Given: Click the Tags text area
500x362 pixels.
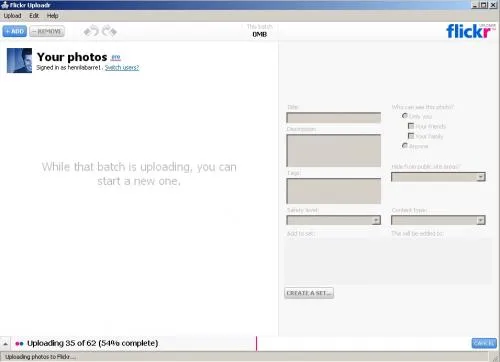Looking at the screenshot, I should click(x=333, y=191).
